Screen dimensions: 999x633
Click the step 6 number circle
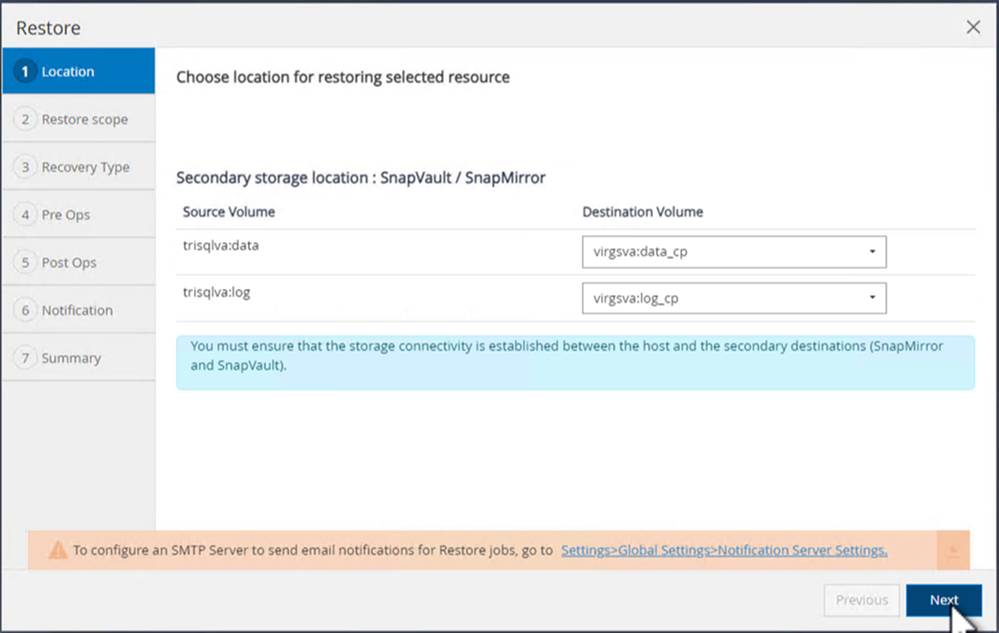click(x=26, y=310)
